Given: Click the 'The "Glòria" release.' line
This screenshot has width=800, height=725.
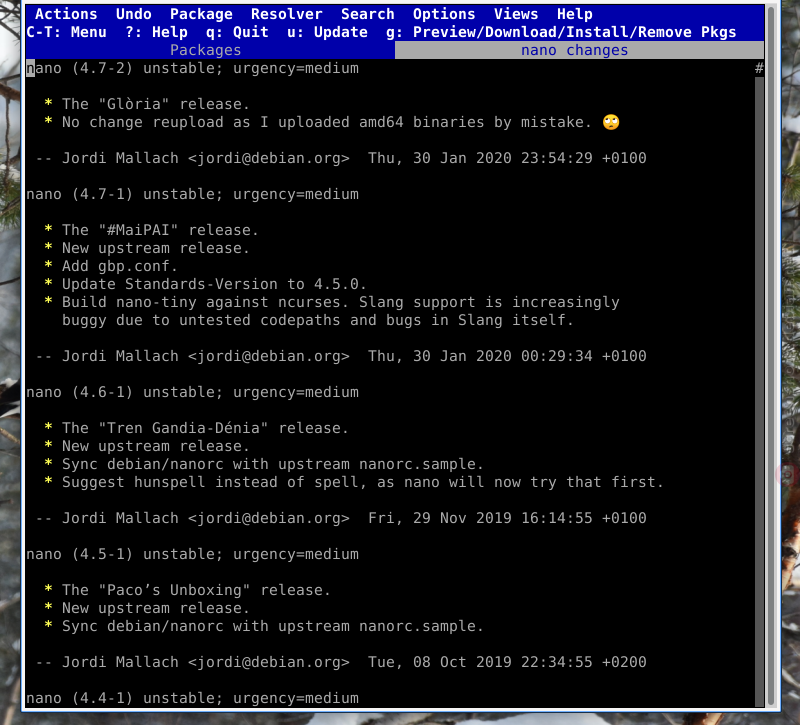Looking at the screenshot, I should (x=147, y=104).
